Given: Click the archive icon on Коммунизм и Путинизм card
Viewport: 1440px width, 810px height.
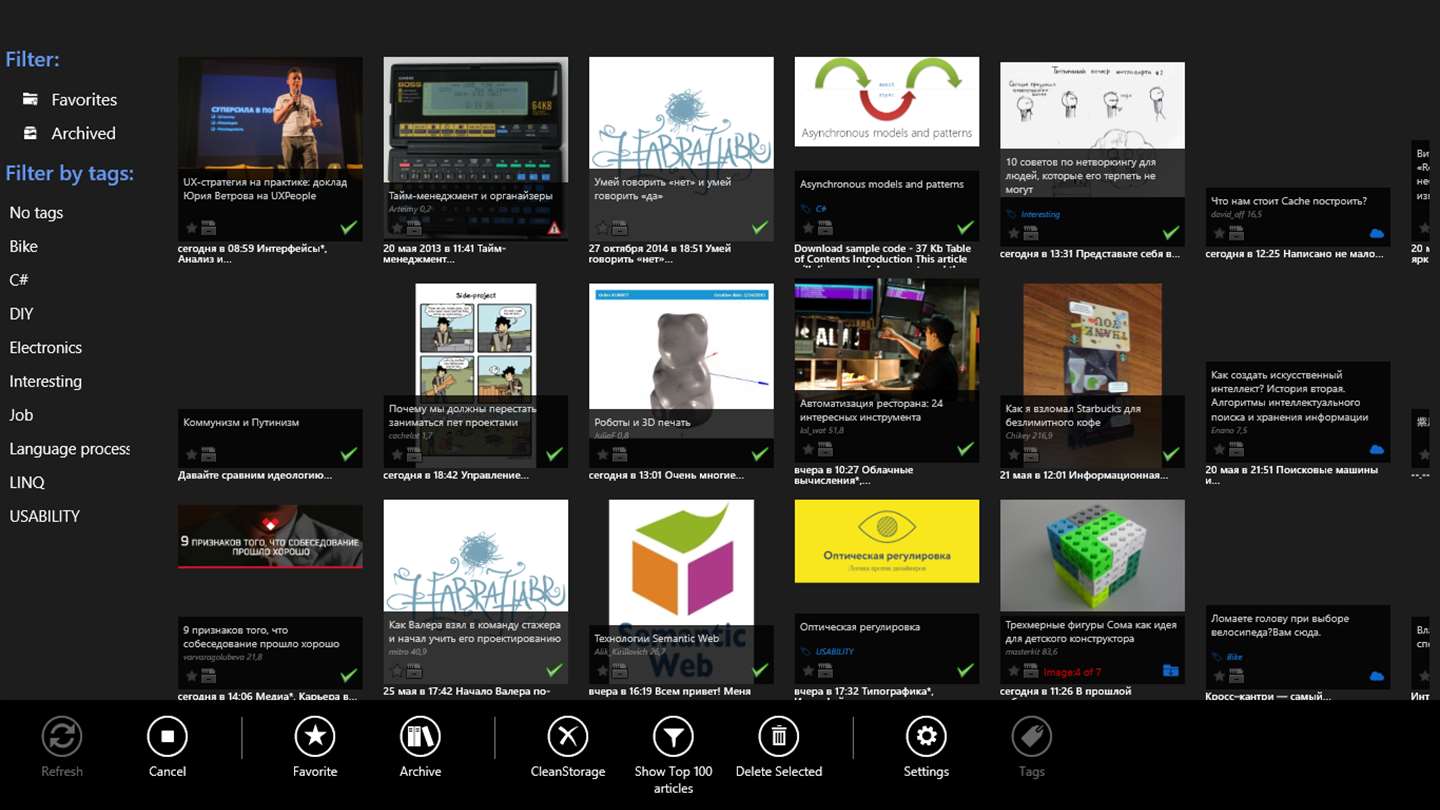Looking at the screenshot, I should [x=208, y=454].
